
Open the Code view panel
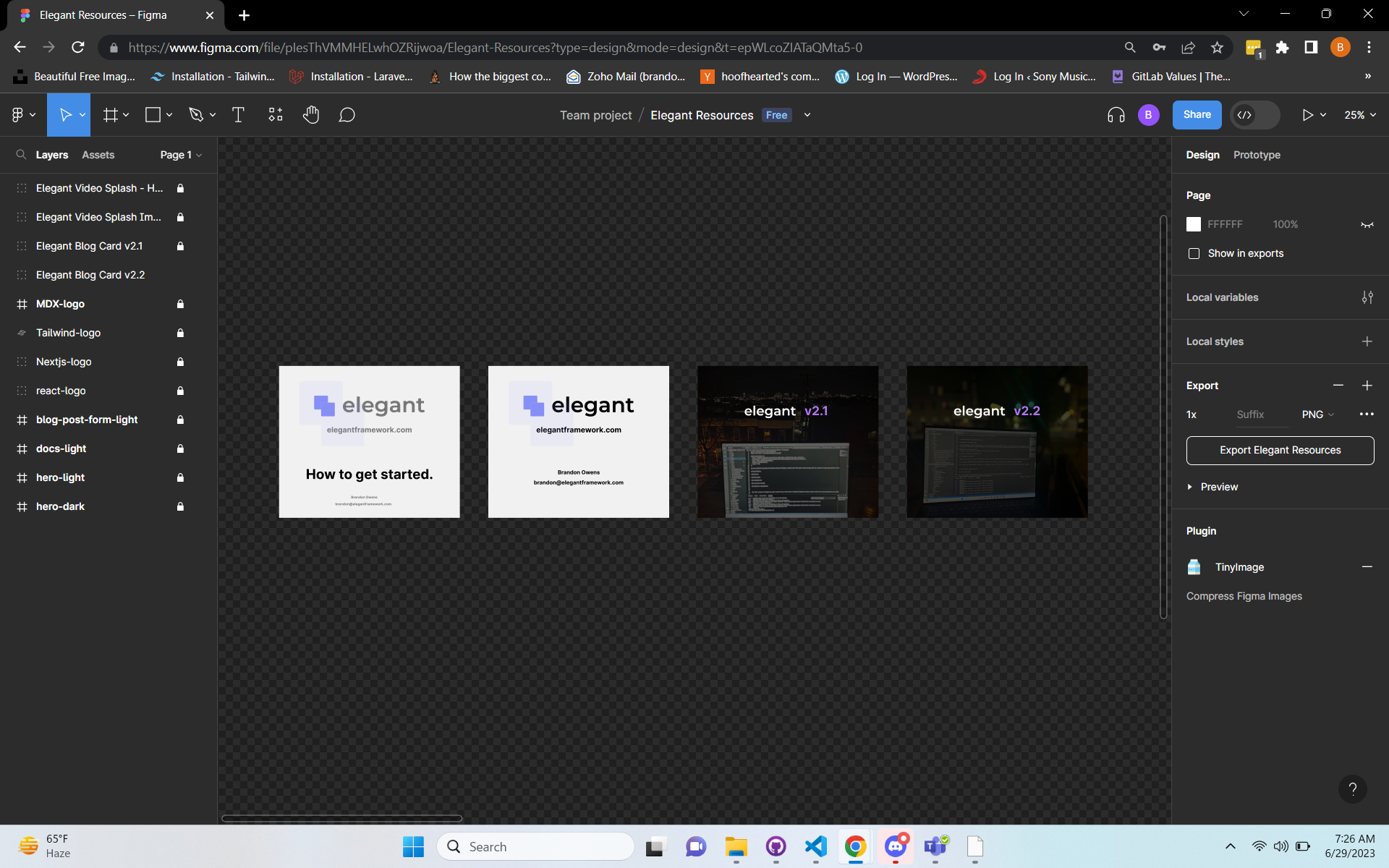1245,114
